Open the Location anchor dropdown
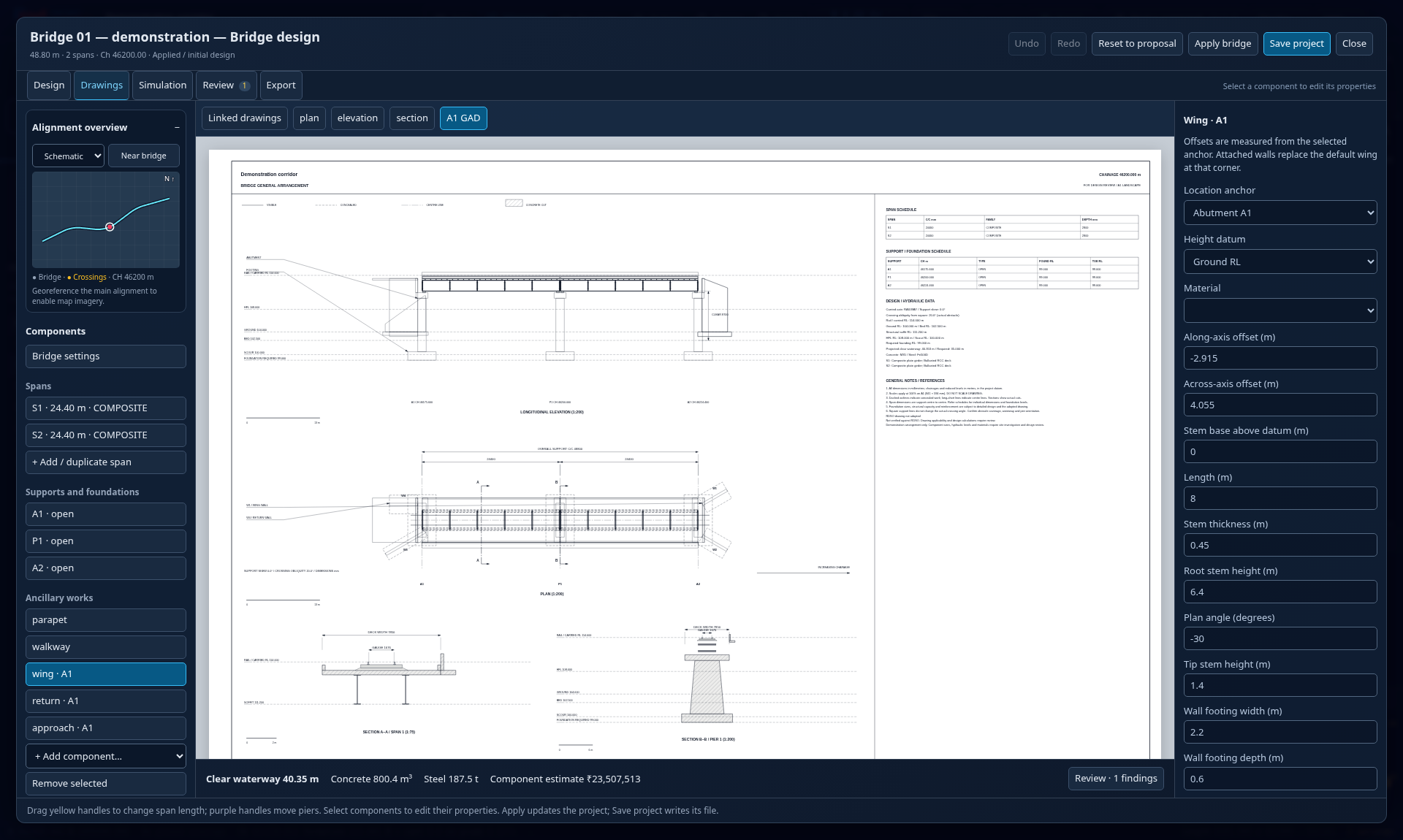Viewport: 1403px width, 840px height. click(x=1280, y=213)
